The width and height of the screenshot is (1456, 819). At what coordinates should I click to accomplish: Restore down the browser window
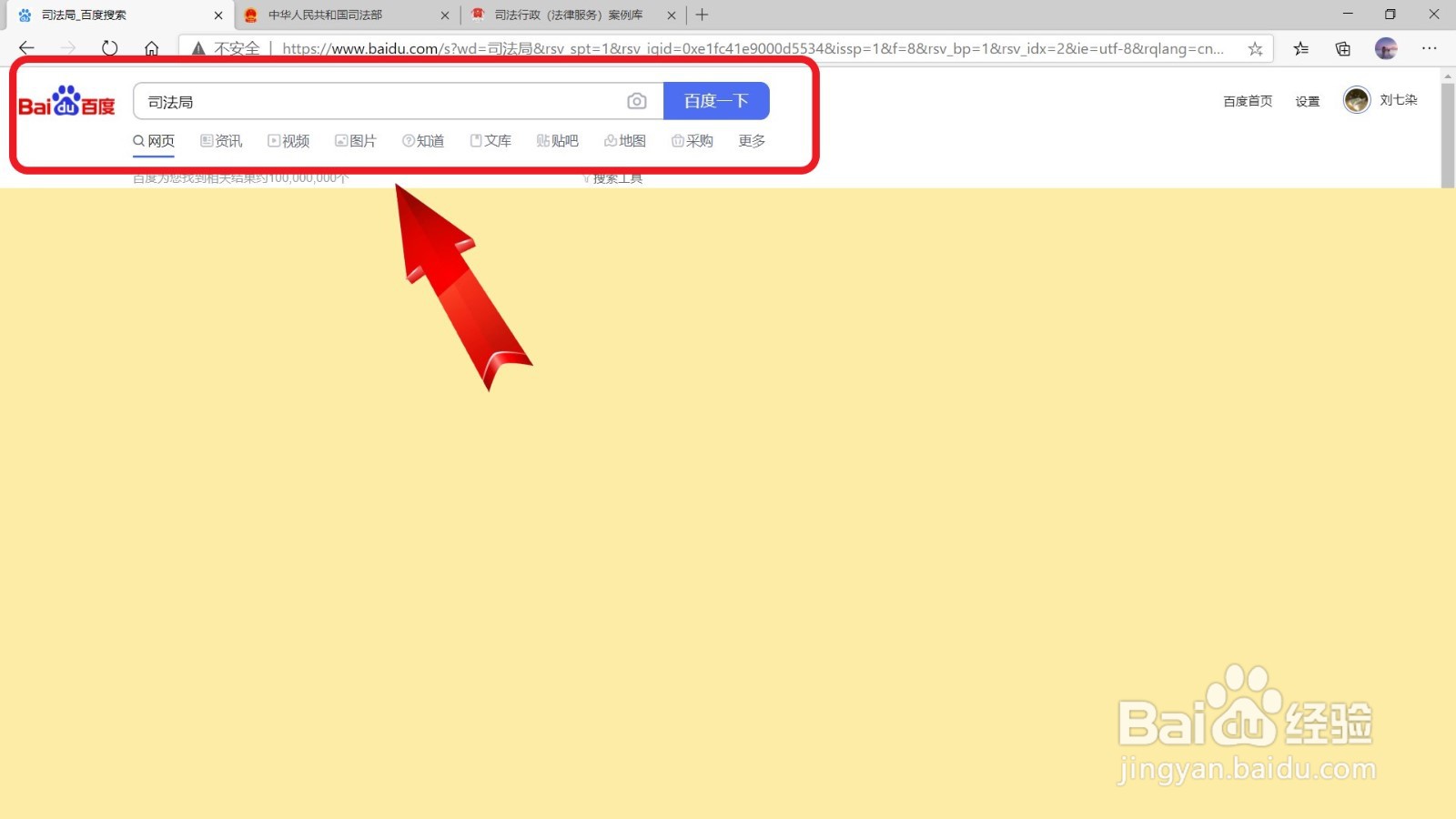(x=1390, y=15)
